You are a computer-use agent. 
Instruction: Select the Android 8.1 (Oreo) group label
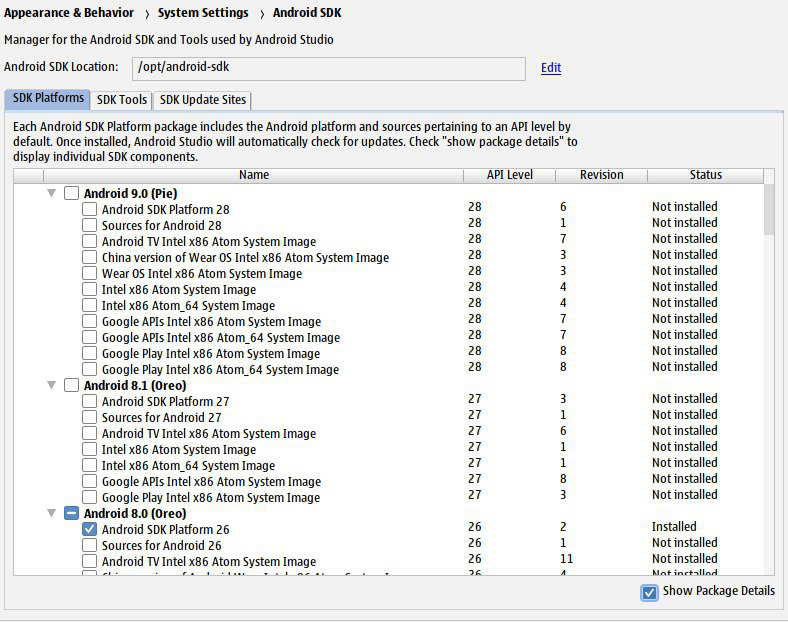click(135, 385)
